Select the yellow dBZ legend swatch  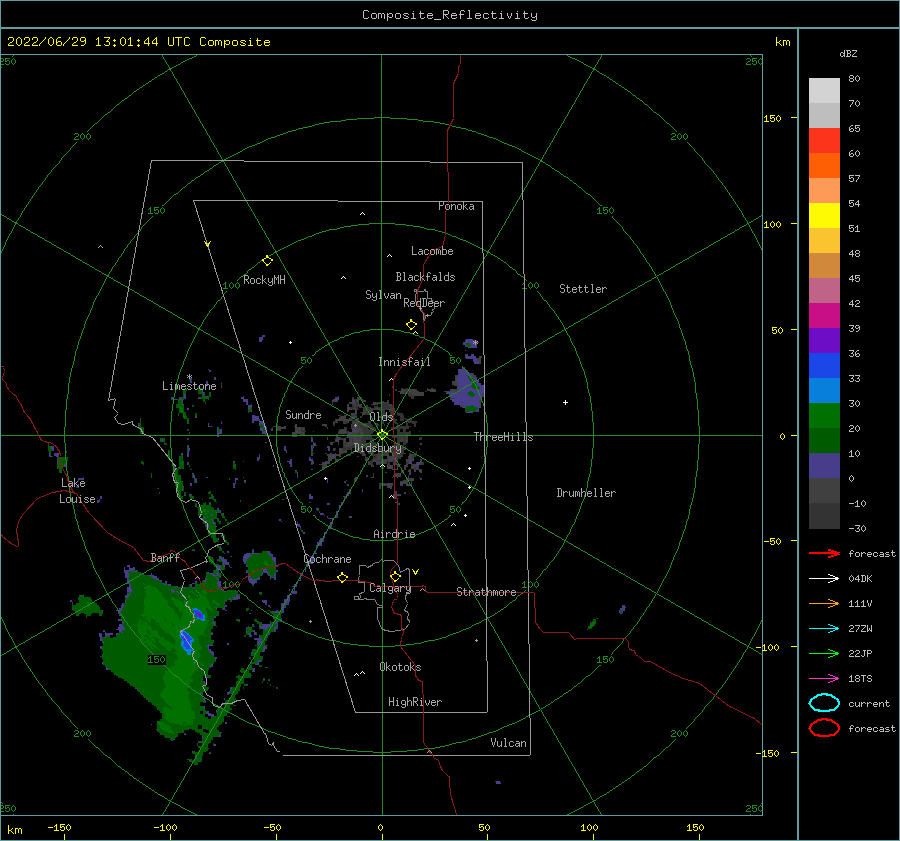824,215
